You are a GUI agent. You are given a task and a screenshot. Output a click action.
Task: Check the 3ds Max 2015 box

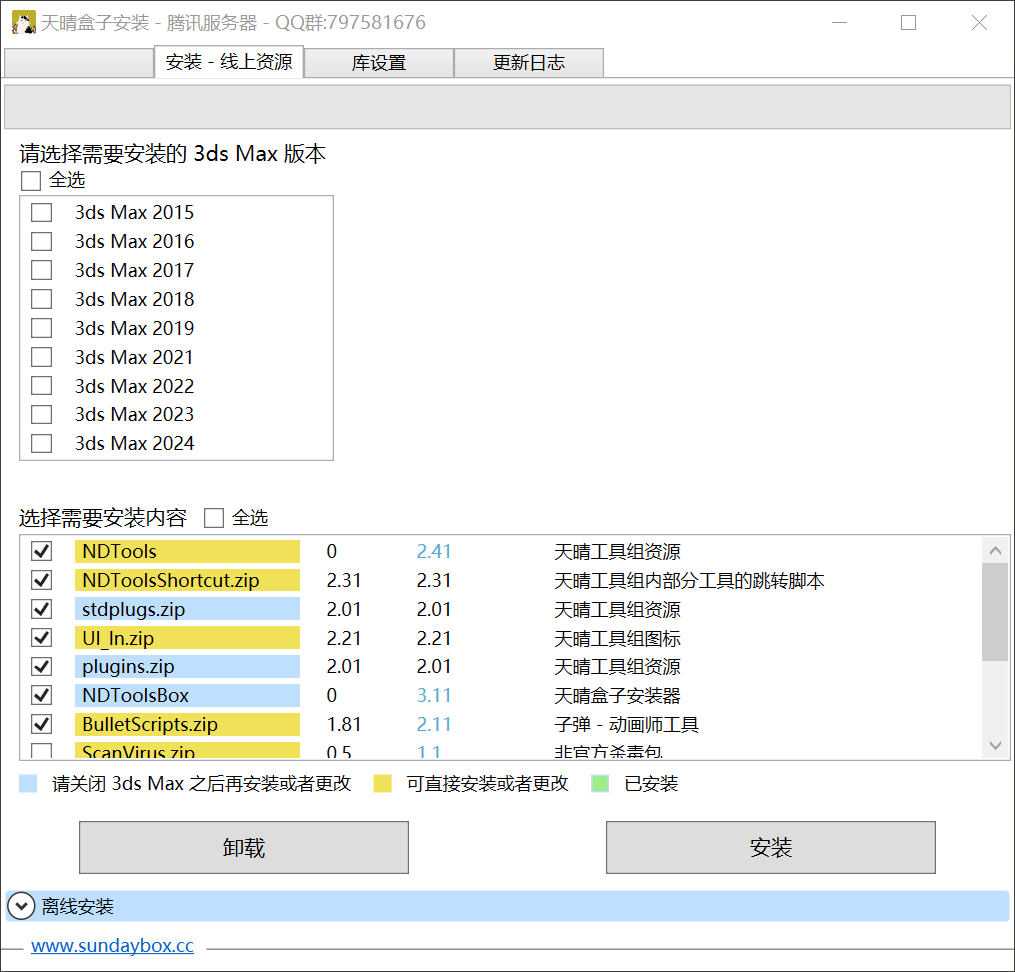pyautogui.click(x=41, y=212)
